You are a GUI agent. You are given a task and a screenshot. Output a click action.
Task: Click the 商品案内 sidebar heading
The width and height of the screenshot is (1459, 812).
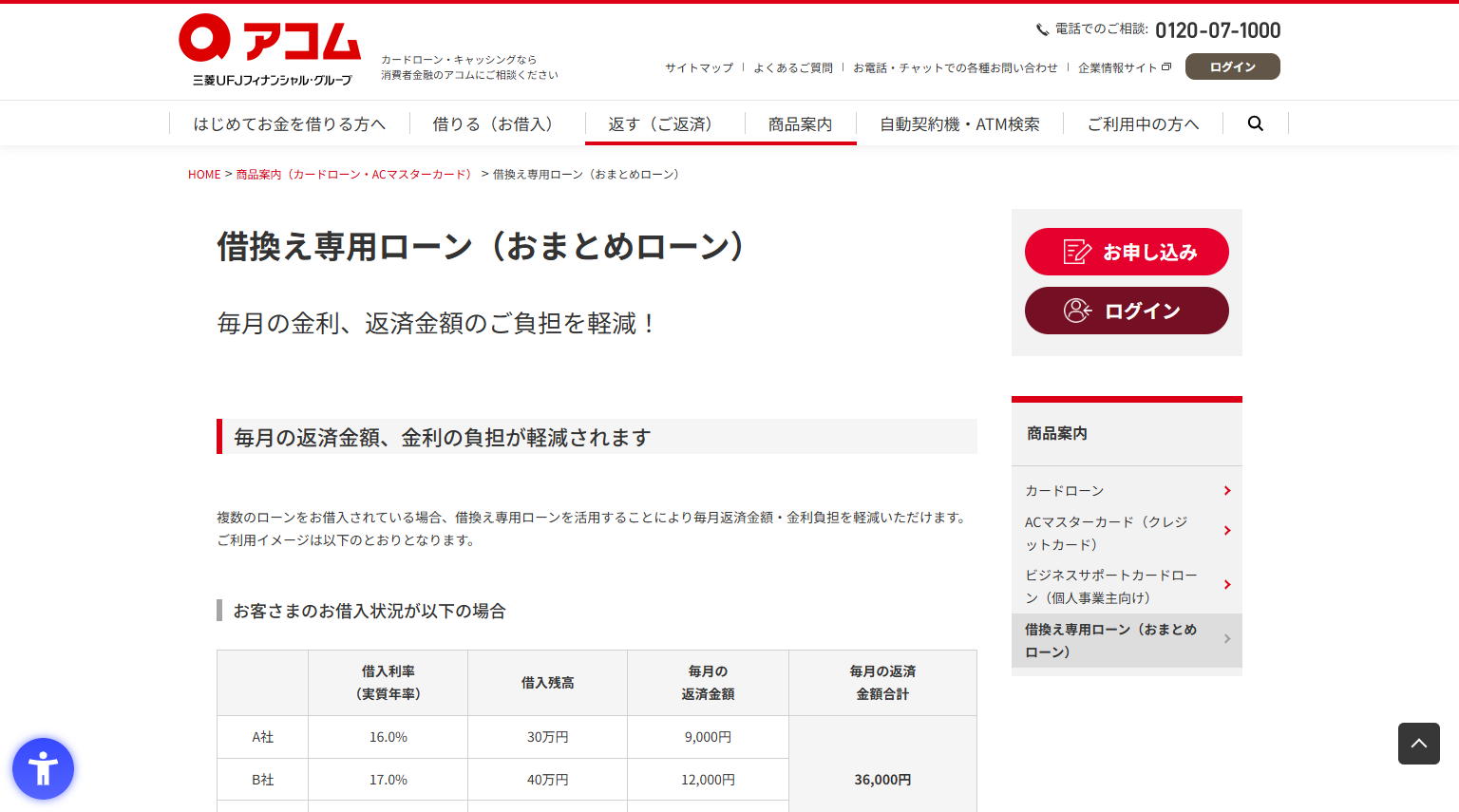point(1057,433)
